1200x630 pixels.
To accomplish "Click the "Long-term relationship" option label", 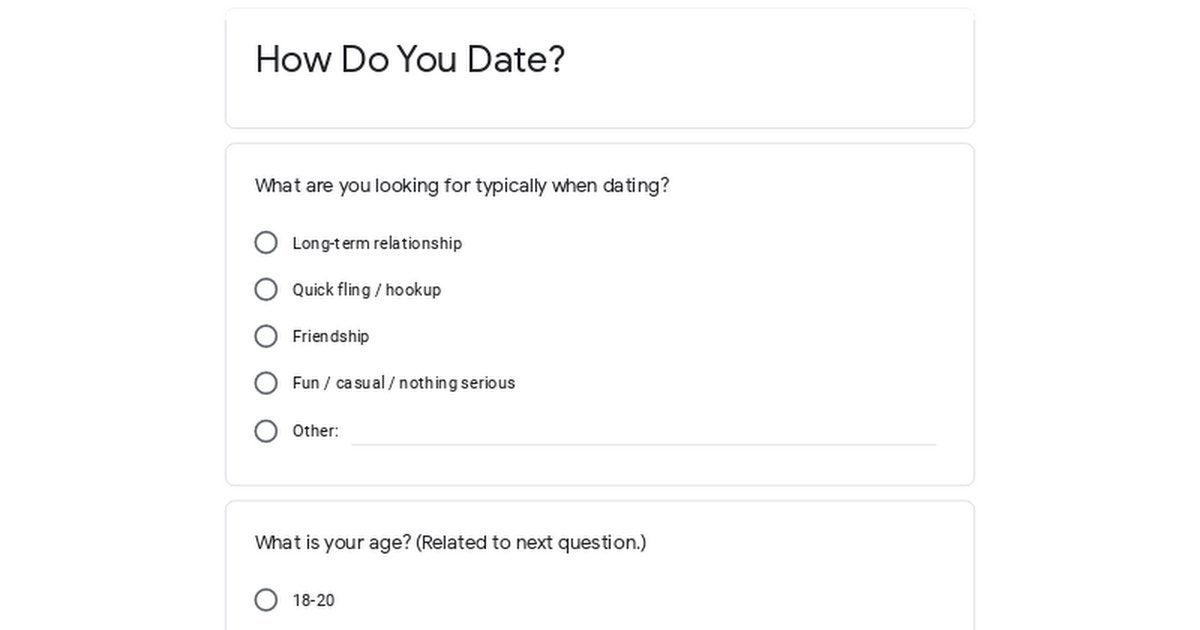I will 377,243.
